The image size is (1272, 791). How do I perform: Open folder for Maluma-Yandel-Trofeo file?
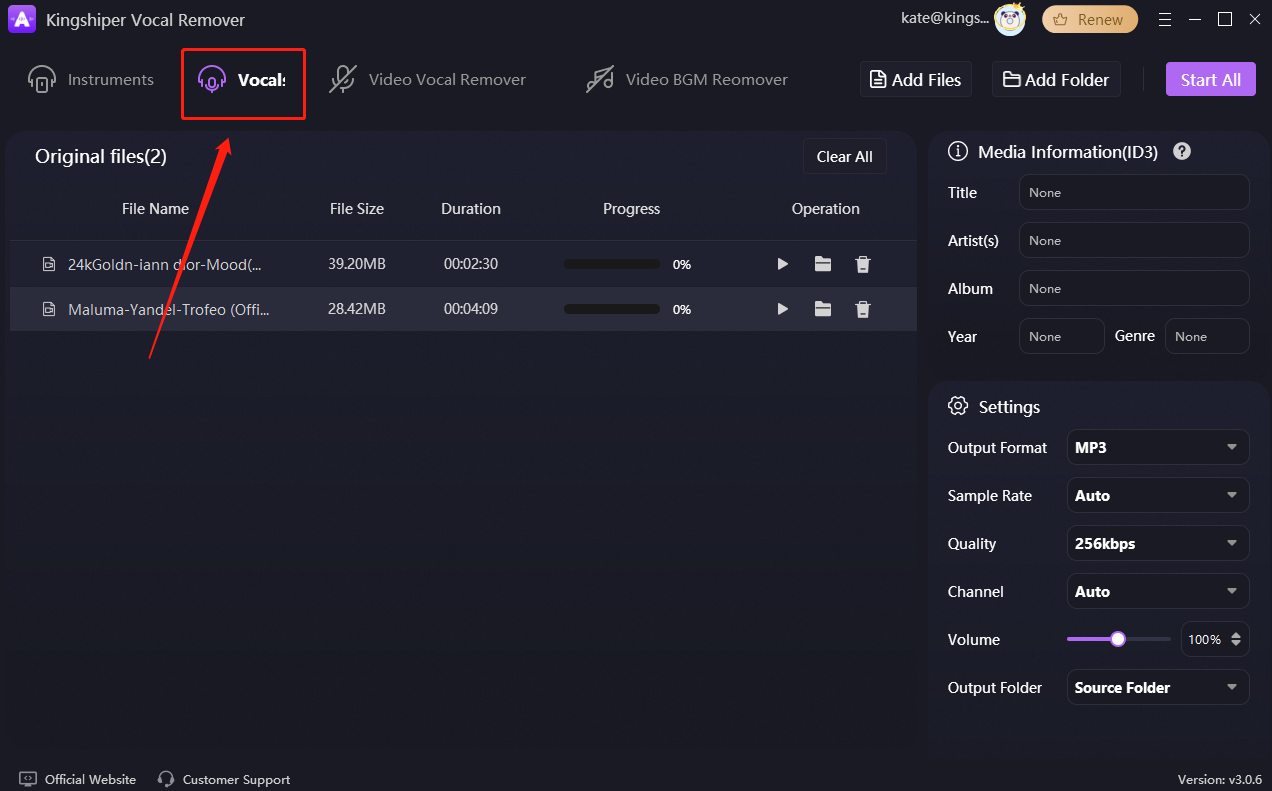[823, 309]
